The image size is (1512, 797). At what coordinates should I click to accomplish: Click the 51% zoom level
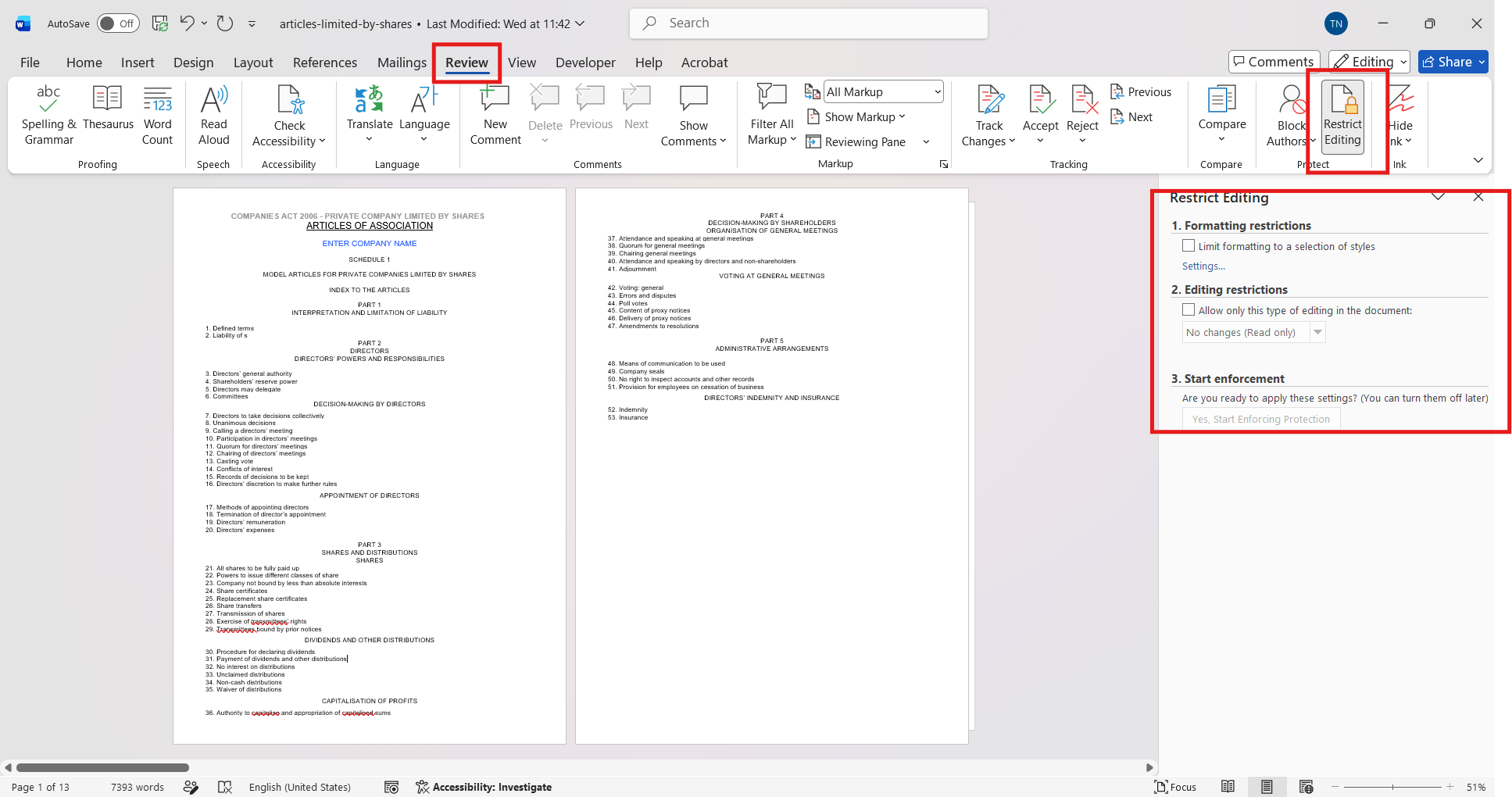point(1476,787)
